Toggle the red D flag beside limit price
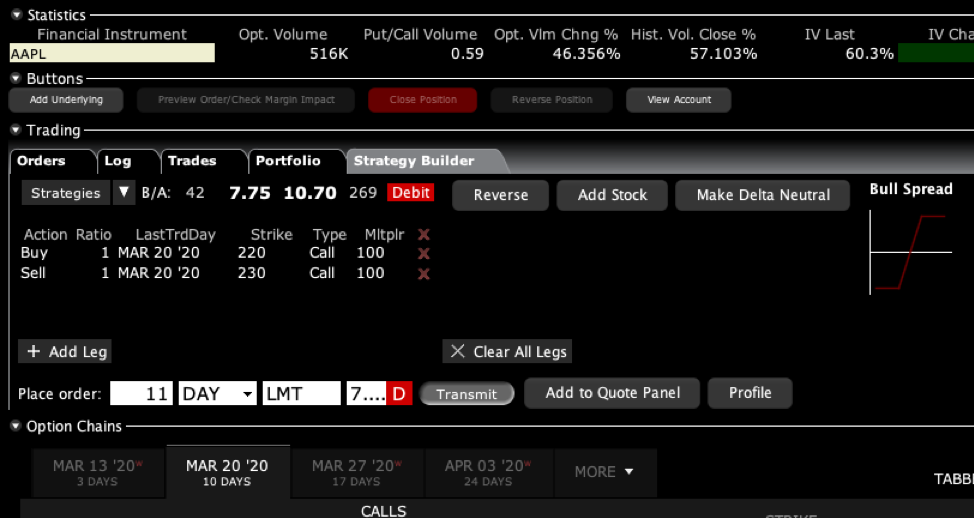Screen dimensions: 974x518 399,394
